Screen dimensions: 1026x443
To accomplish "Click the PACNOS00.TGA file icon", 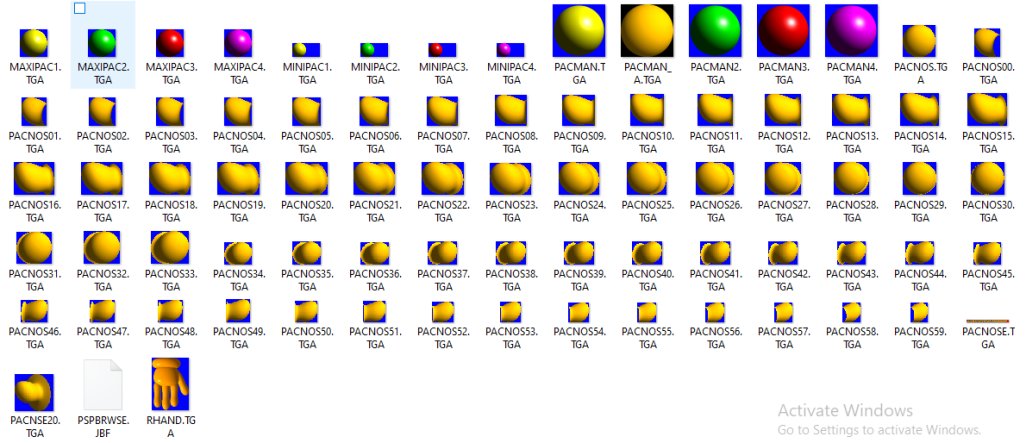I will pyautogui.click(x=987, y=43).
